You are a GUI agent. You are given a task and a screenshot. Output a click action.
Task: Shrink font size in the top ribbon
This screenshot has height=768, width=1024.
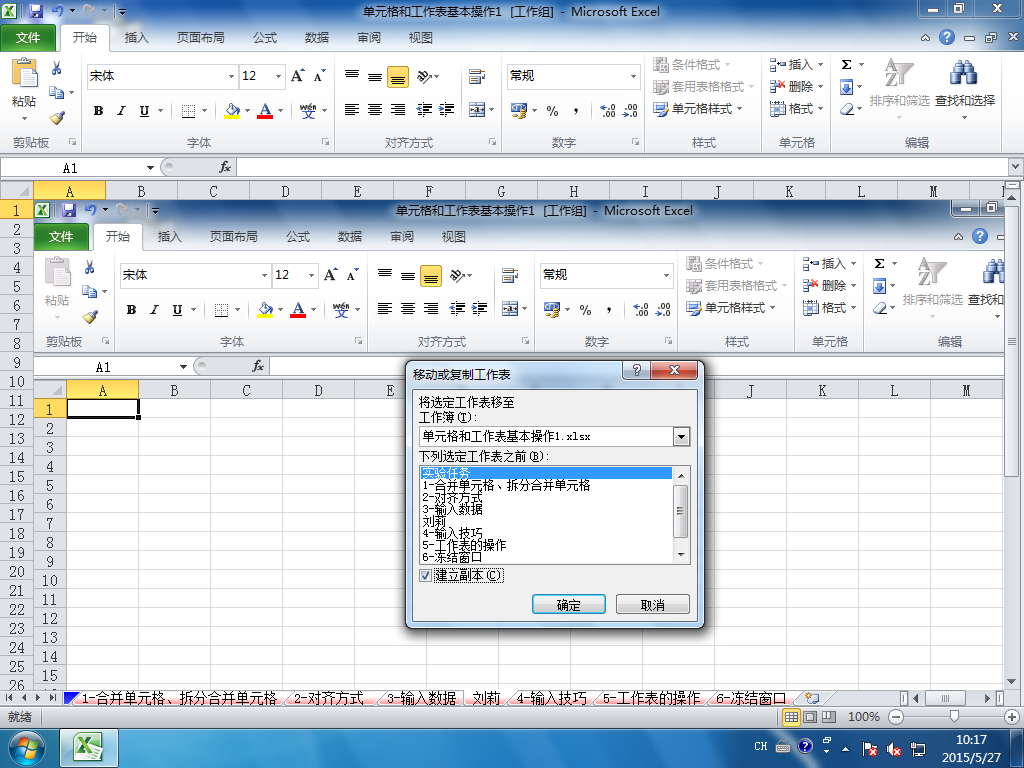click(x=319, y=76)
